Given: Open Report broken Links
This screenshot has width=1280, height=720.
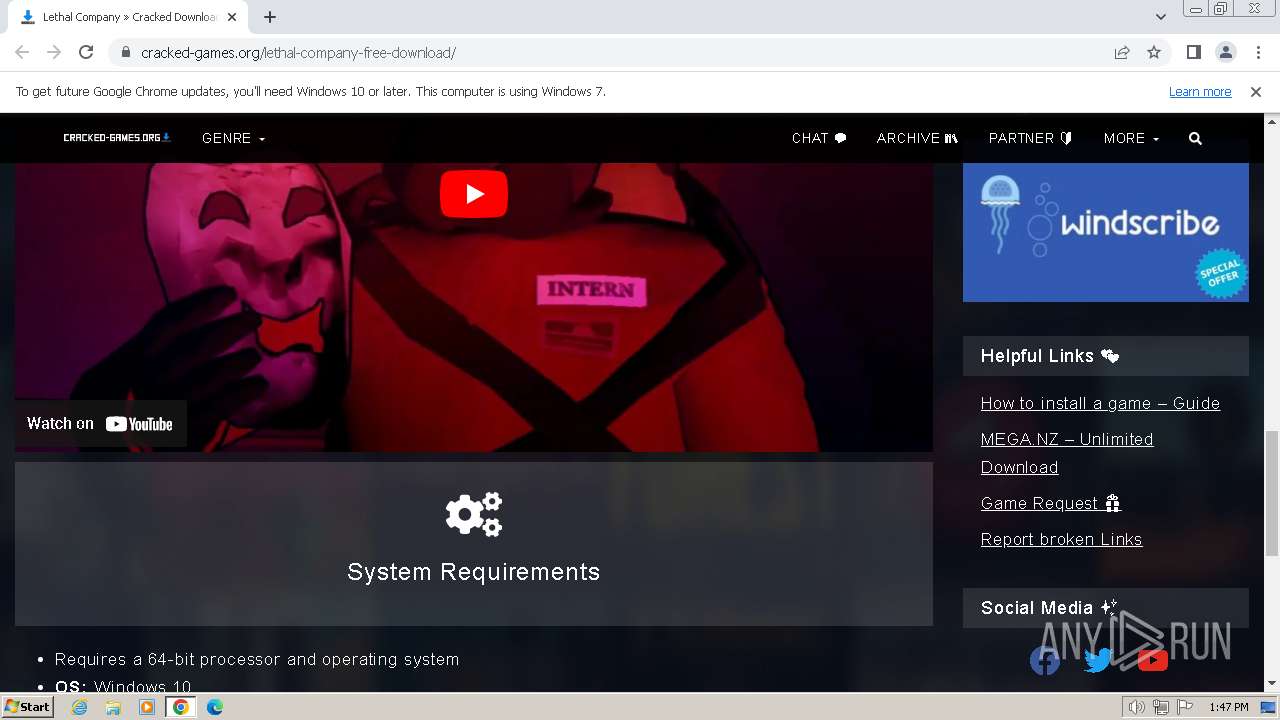Looking at the screenshot, I should [1061, 540].
